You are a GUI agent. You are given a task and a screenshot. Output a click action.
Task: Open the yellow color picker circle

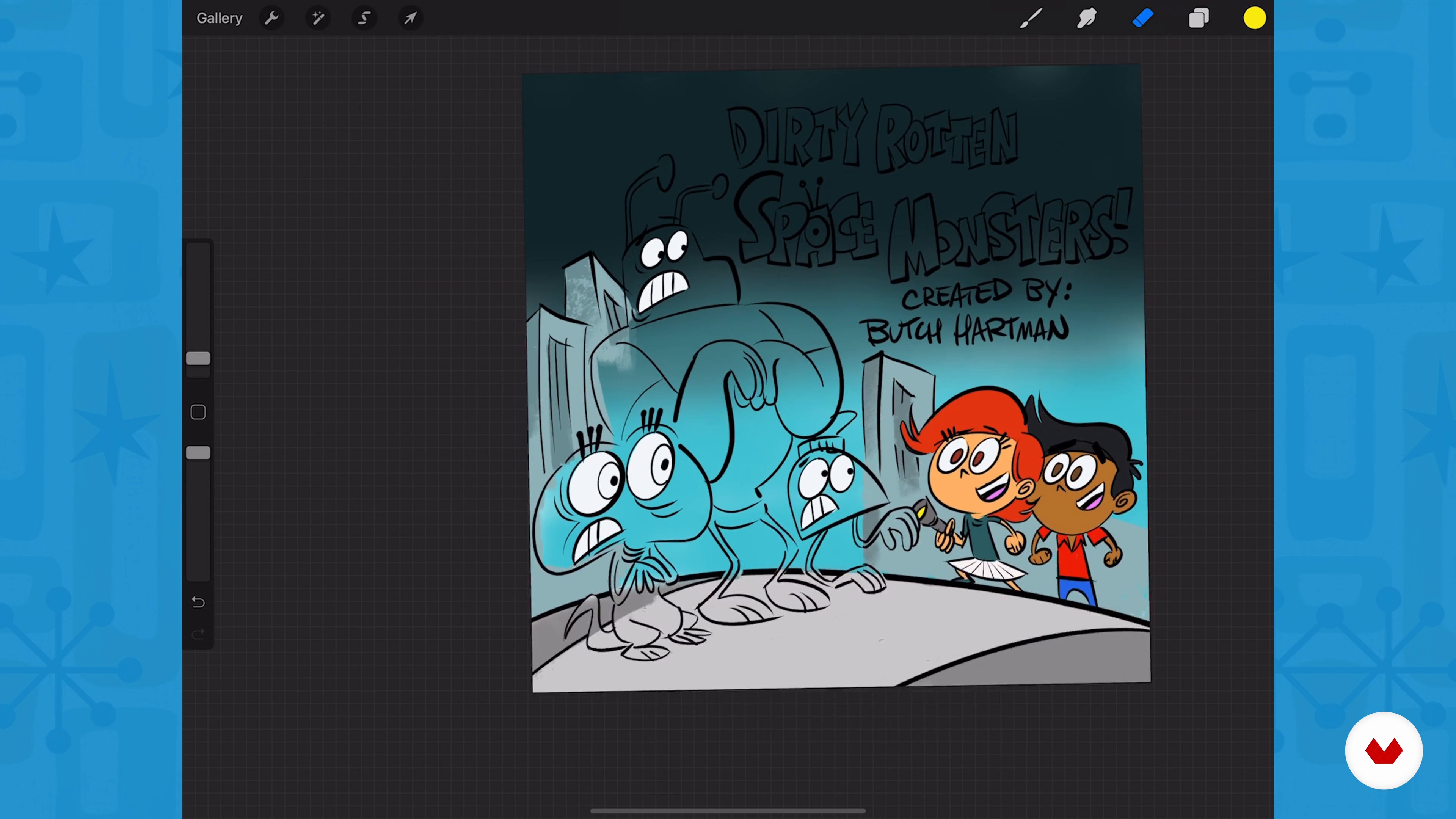[x=1255, y=18]
